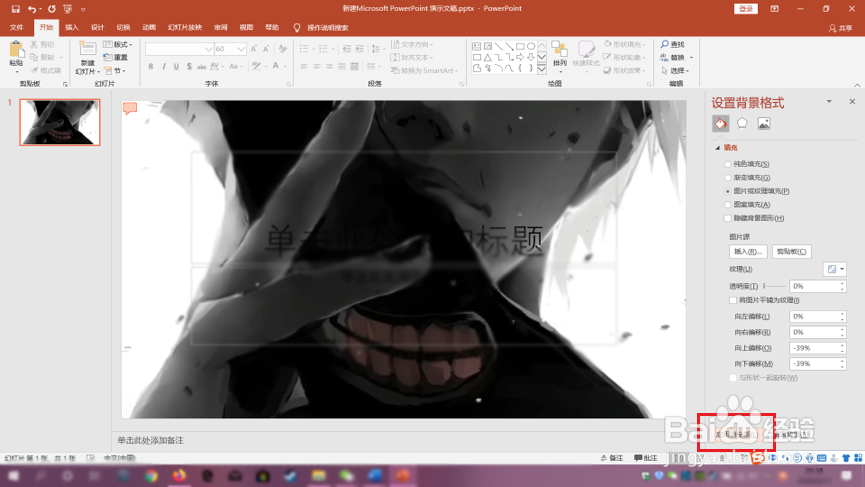Click the Comments (批注) status bar button
The image size is (865, 487).
(646, 458)
